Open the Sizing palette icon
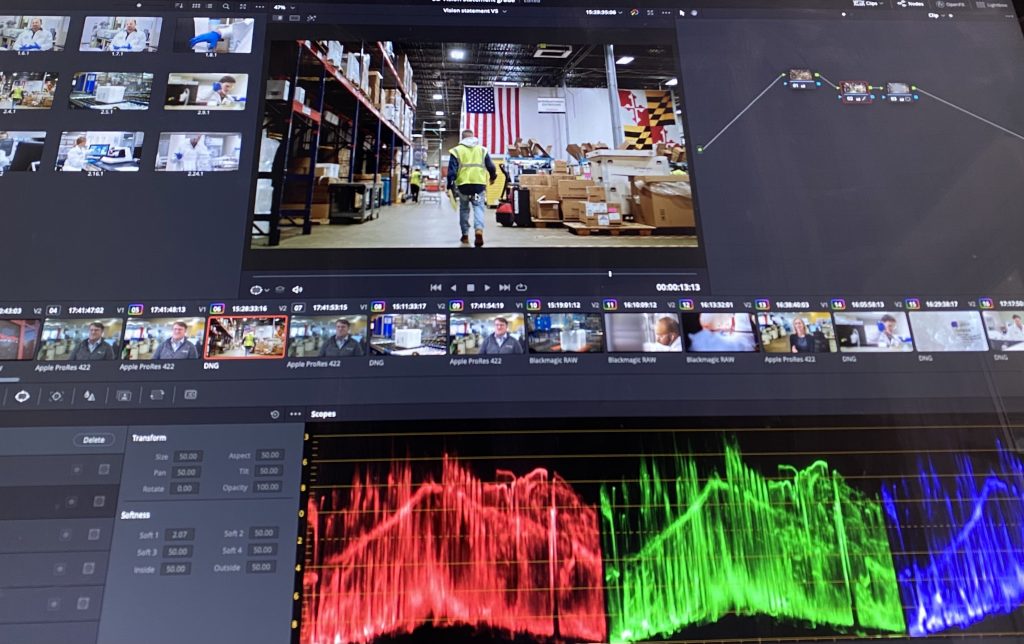Viewport: 1024px width, 644px height. [x=157, y=395]
